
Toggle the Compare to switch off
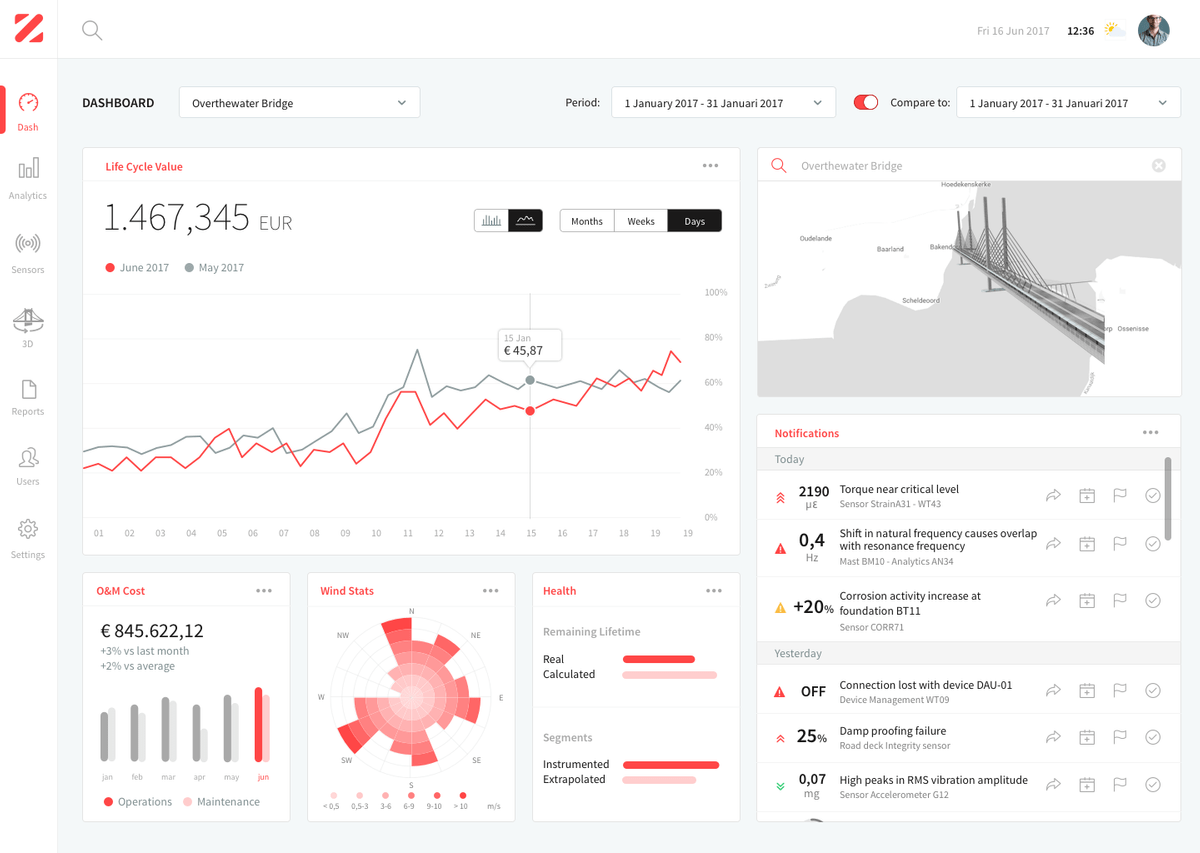(866, 102)
